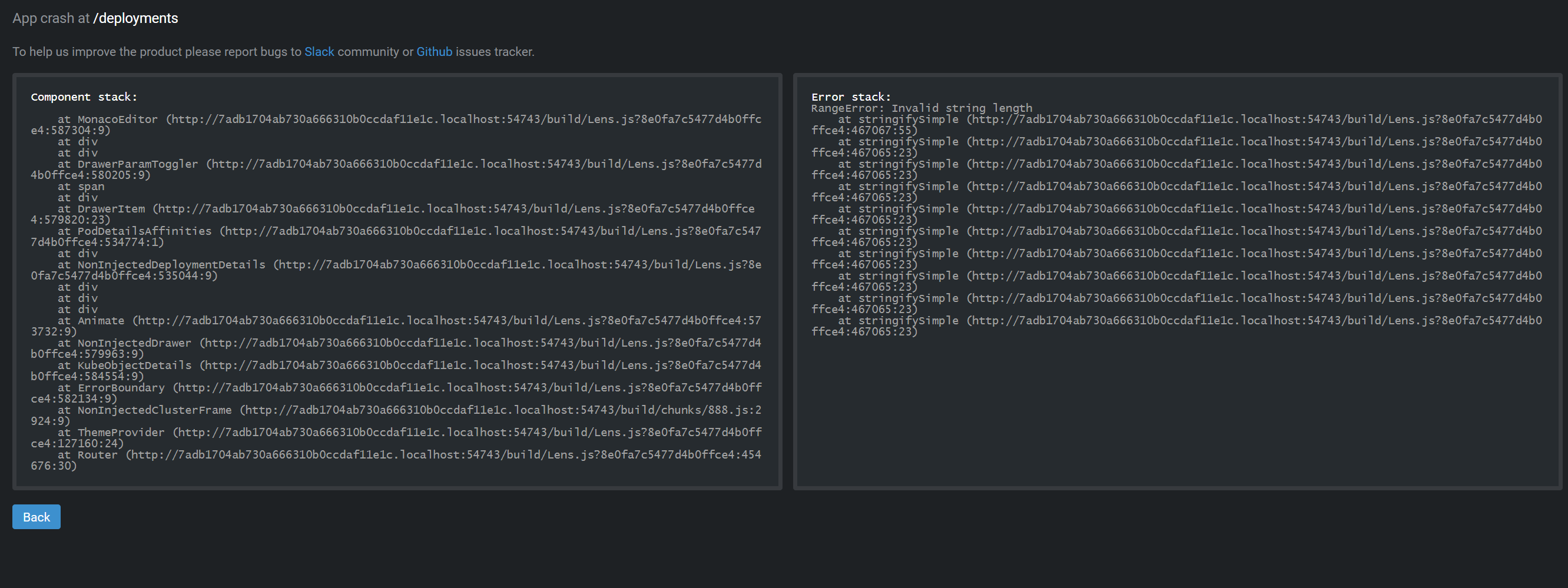Select the MonacoEditor stack trace line

coord(396,119)
